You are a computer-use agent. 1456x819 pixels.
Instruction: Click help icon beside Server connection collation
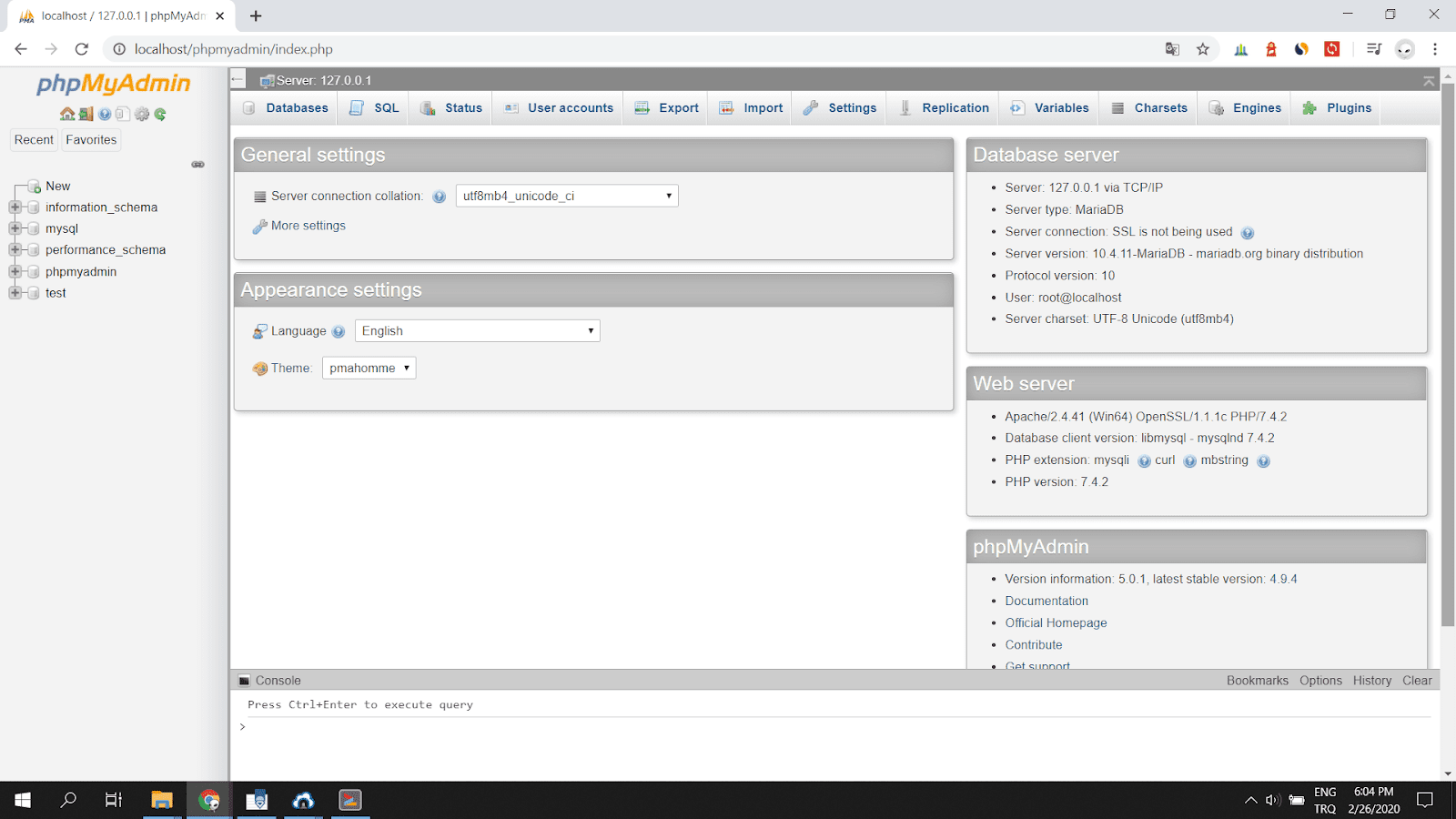(x=440, y=197)
